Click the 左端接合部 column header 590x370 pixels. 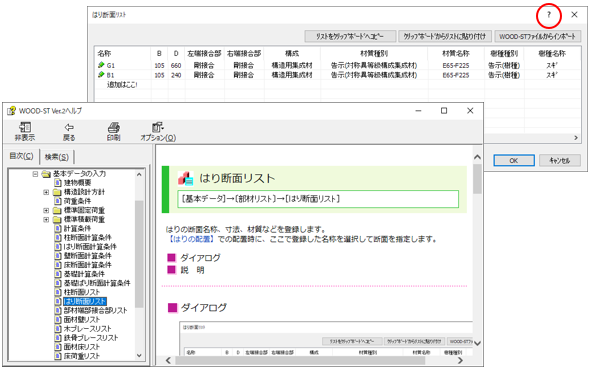(x=204, y=53)
